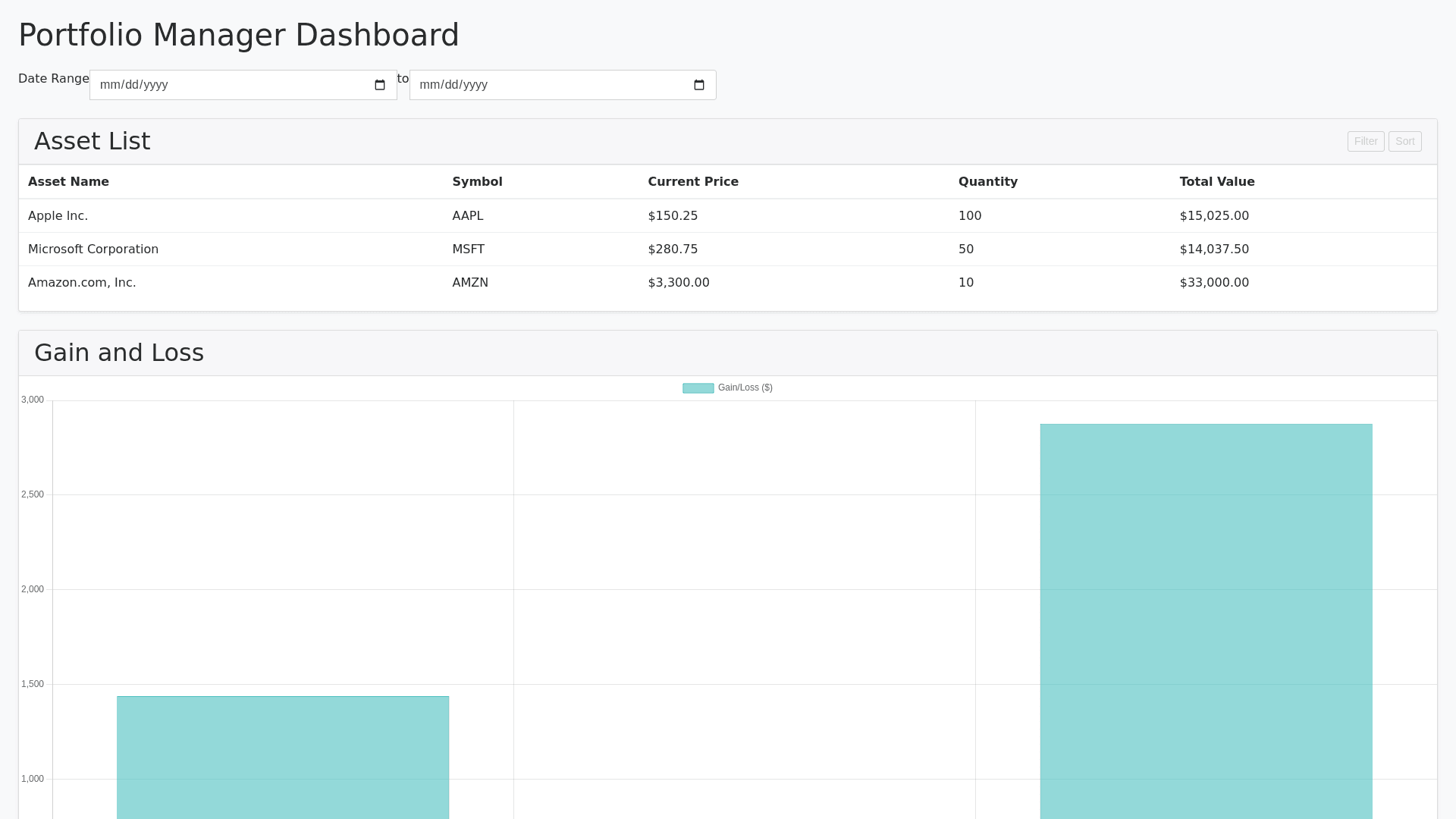Click the leftmost gain/loss chart bar
Image resolution: width=1456 pixels, height=819 pixels.
282,758
